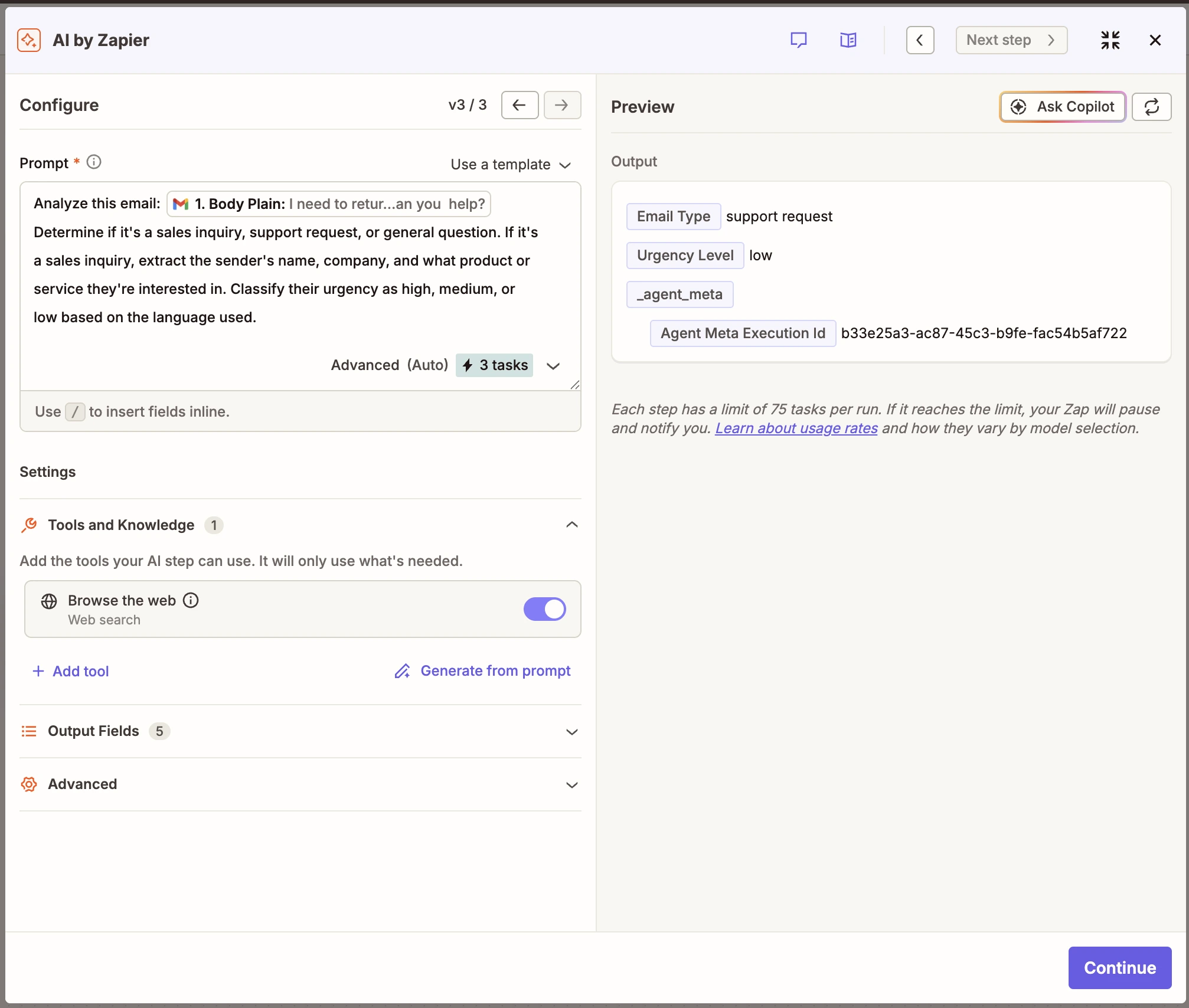Click the slash key hint badge

tap(75, 411)
